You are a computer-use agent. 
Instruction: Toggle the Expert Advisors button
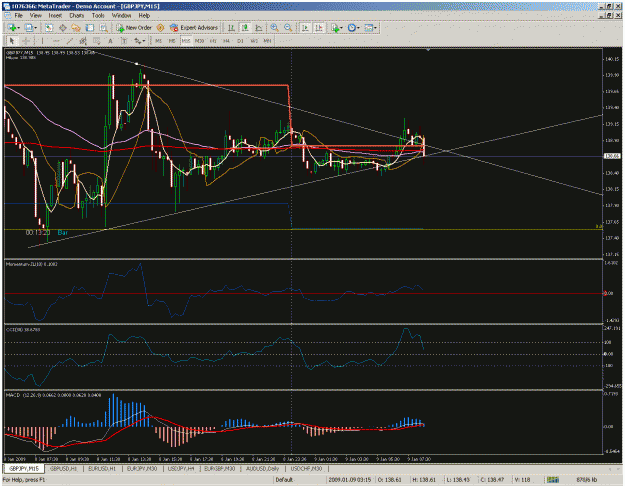pos(194,28)
